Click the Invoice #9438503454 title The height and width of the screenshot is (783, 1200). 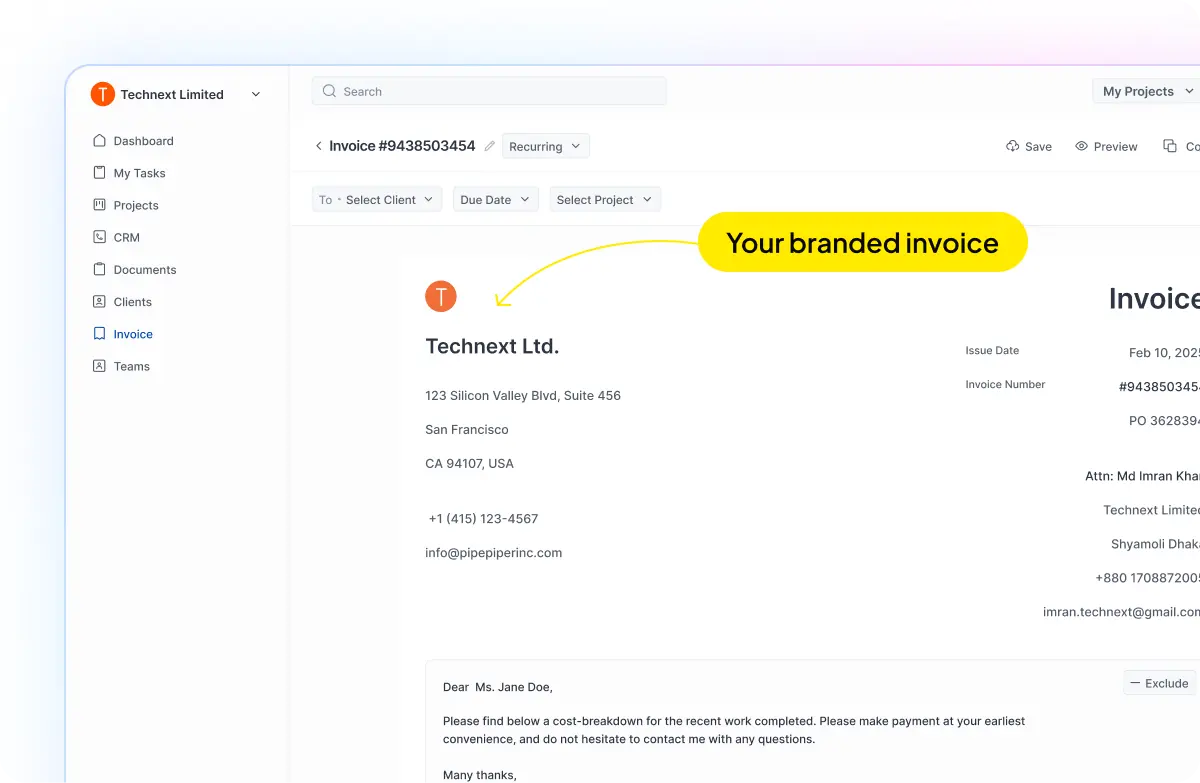coord(402,146)
